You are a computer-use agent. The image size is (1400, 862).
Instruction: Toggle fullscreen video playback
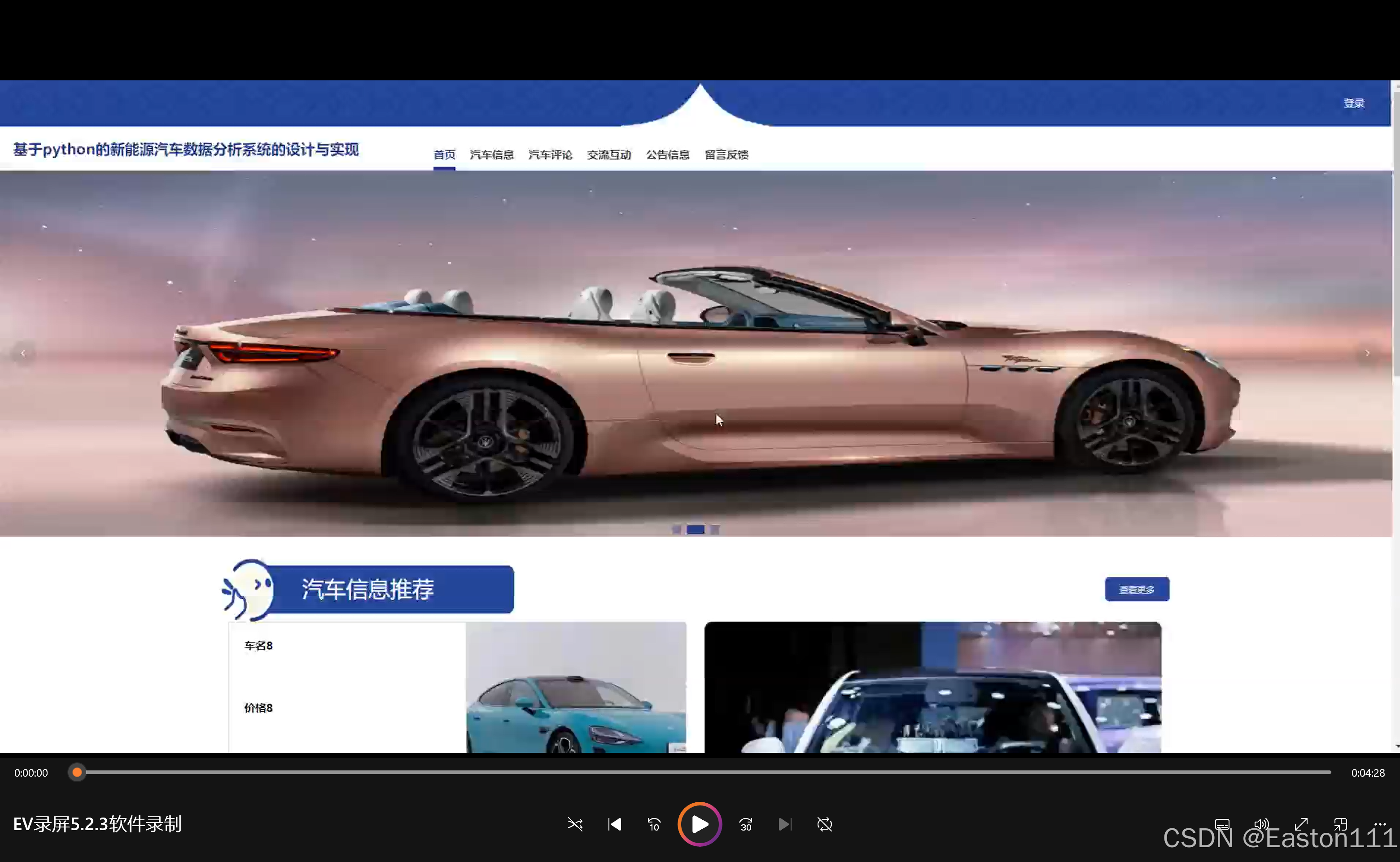click(1301, 824)
